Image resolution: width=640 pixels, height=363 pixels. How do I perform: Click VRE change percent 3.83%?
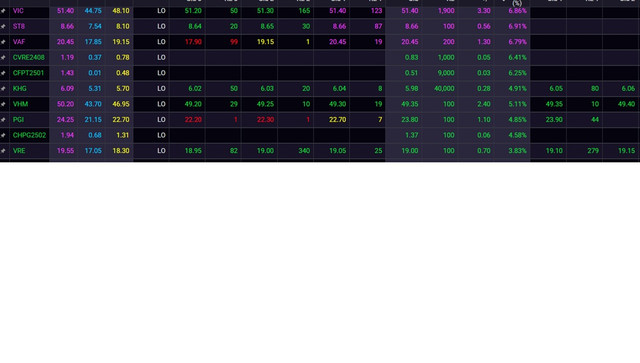pyautogui.click(x=518, y=151)
